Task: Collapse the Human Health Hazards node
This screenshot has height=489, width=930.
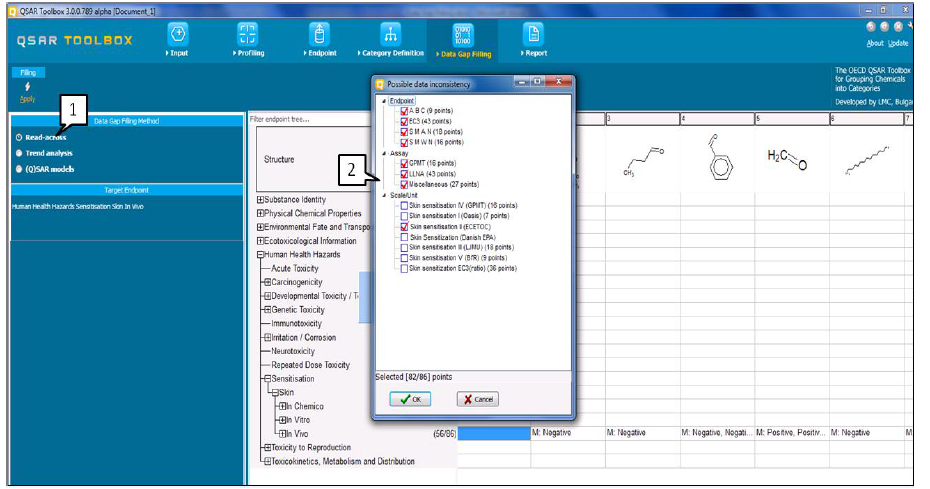Action: [260, 255]
